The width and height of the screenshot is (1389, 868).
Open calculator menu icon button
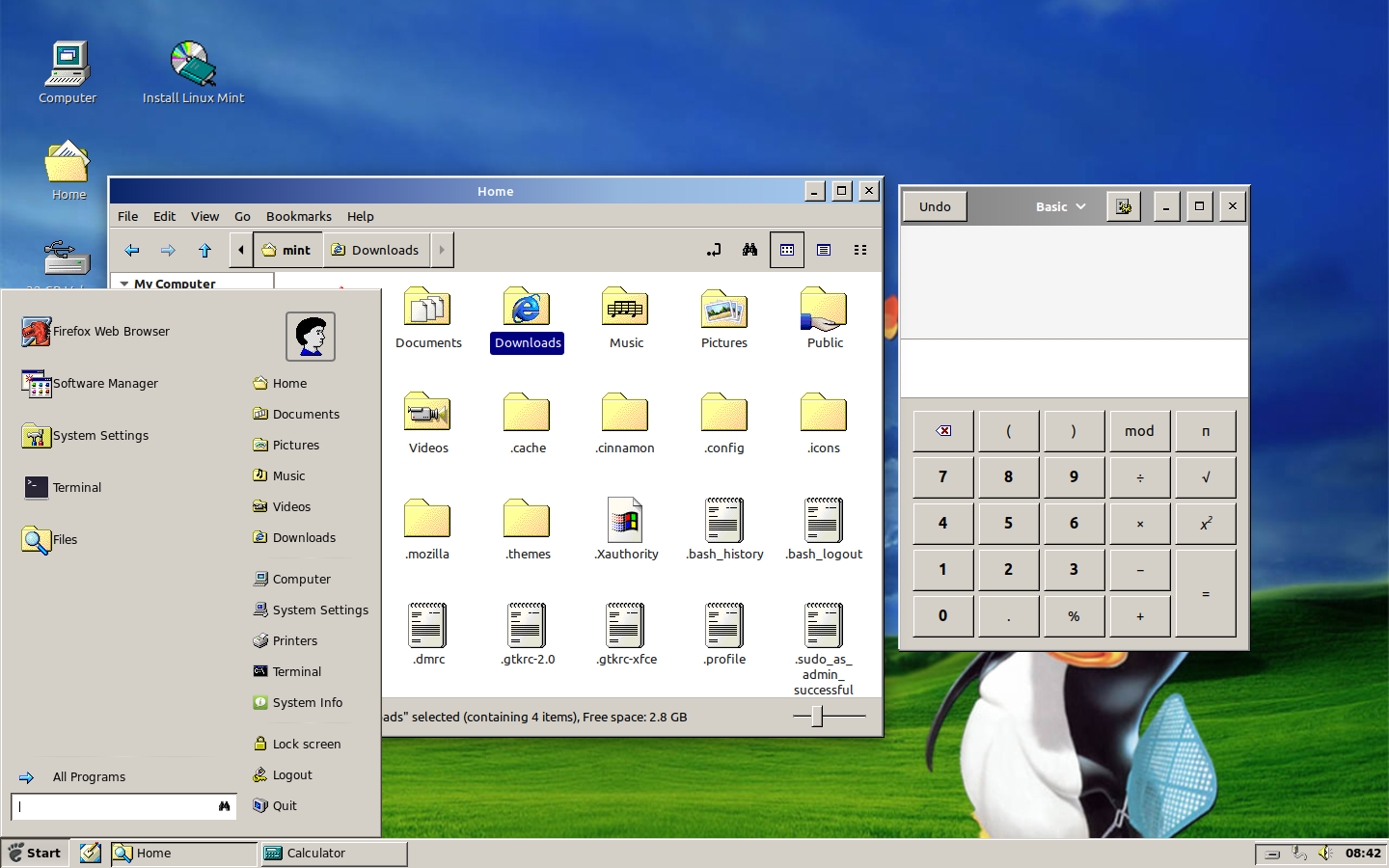(x=1124, y=206)
